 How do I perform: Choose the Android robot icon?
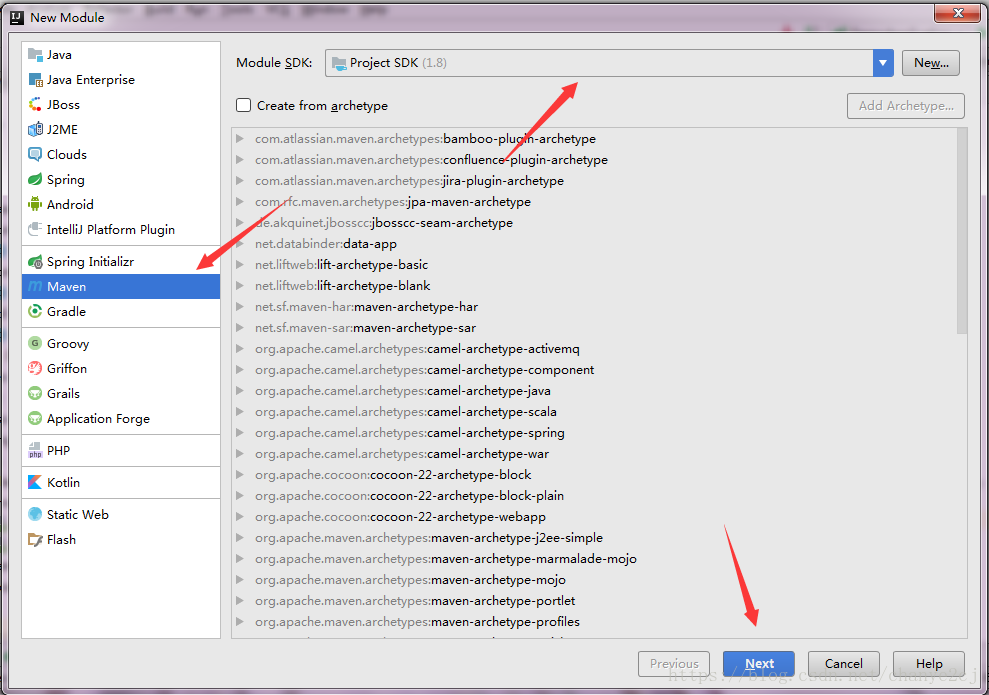pos(35,204)
